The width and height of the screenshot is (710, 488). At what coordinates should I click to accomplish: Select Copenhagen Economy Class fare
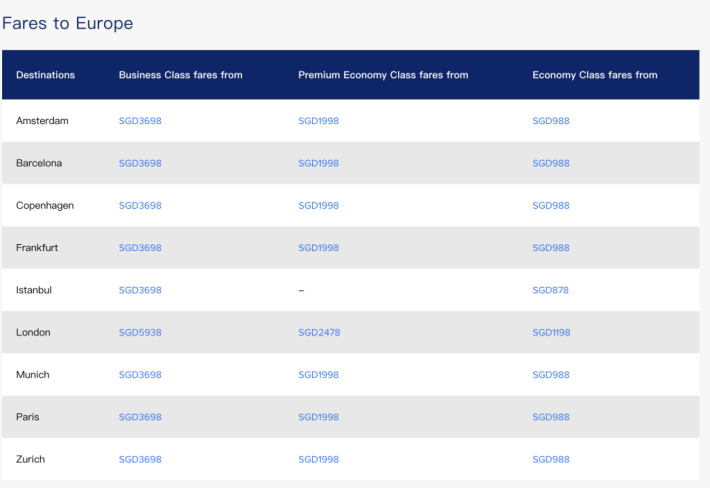click(x=550, y=206)
